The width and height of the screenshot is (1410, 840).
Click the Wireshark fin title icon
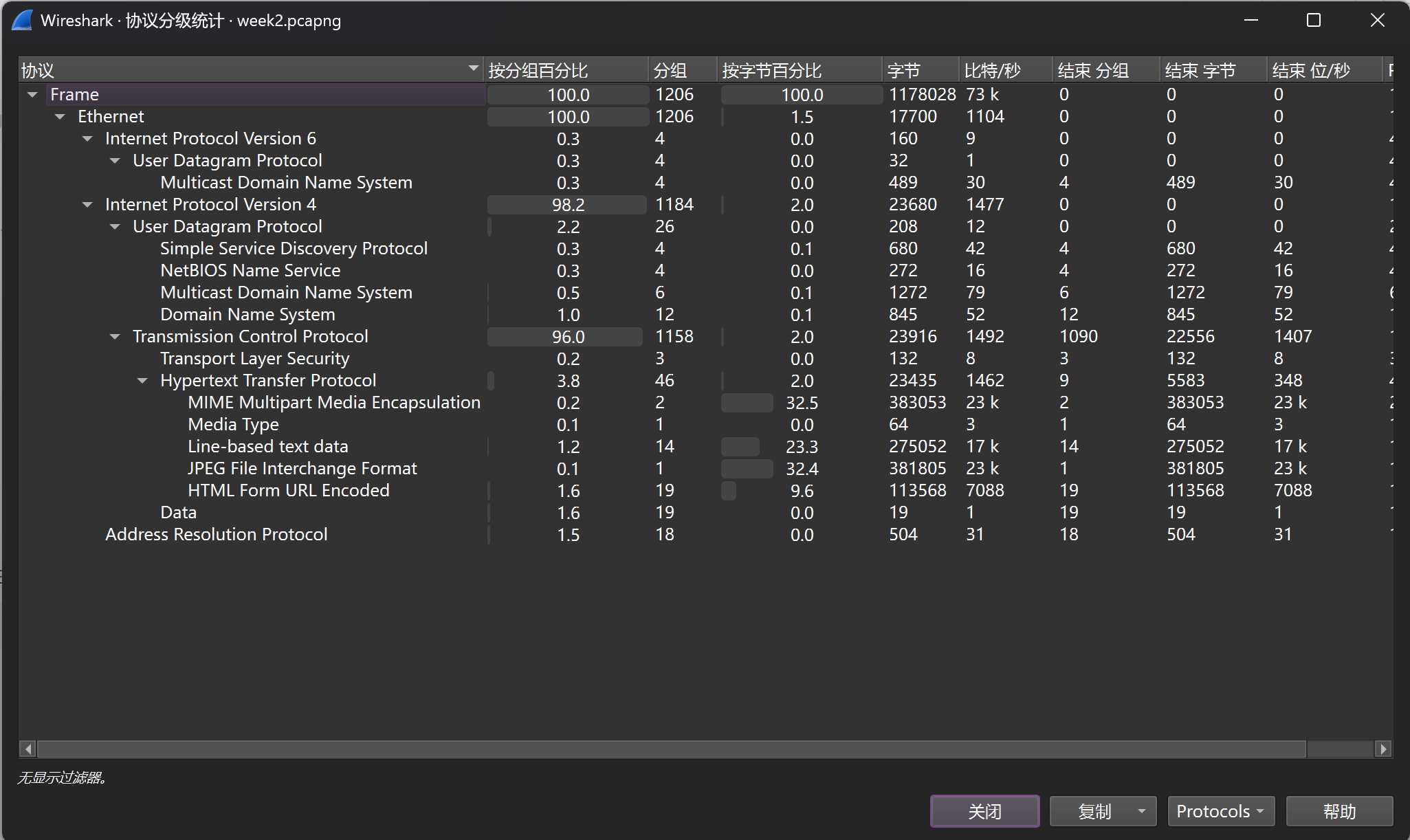[x=22, y=21]
